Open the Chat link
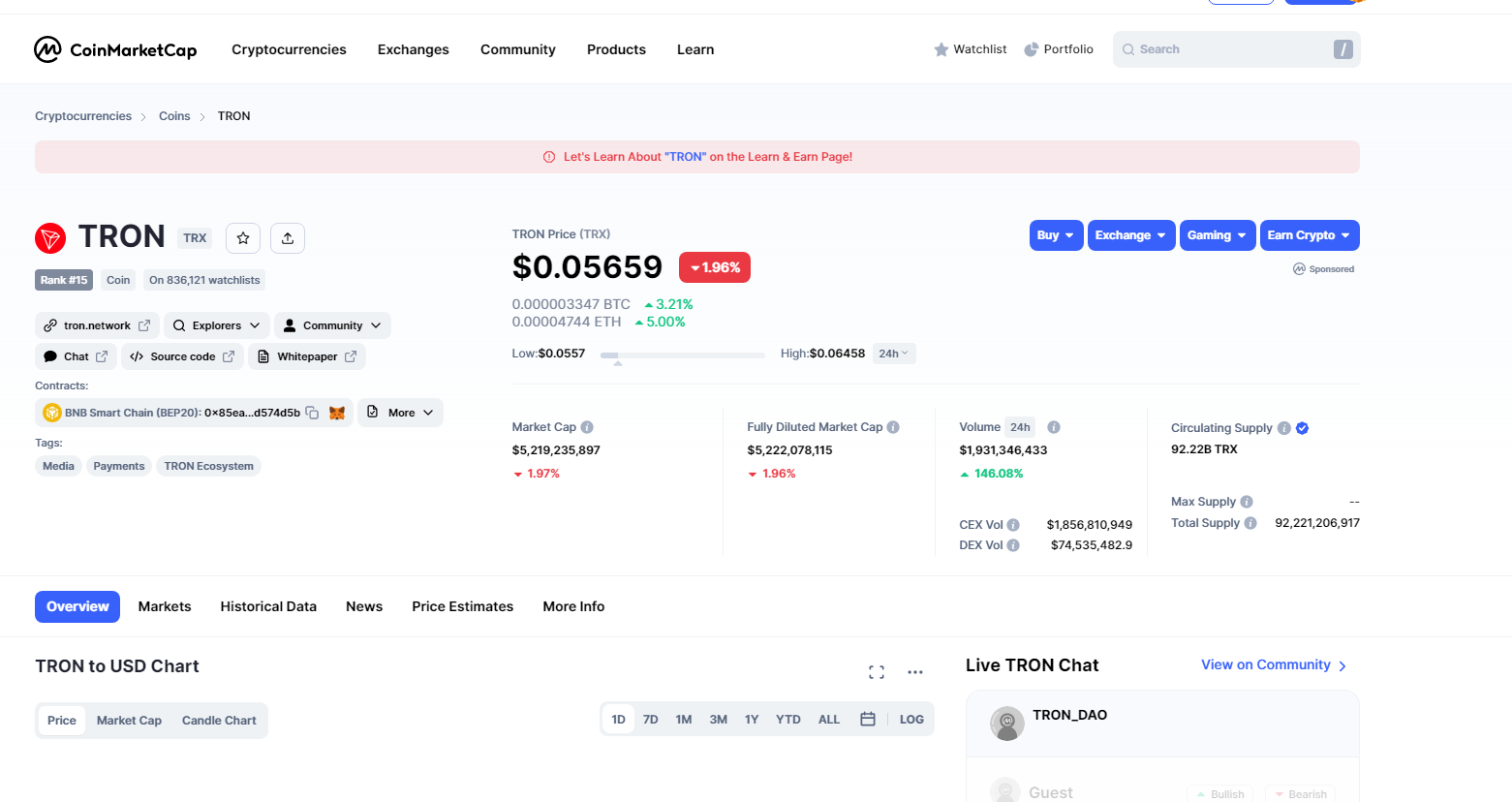The height and width of the screenshot is (802, 1512). point(76,356)
